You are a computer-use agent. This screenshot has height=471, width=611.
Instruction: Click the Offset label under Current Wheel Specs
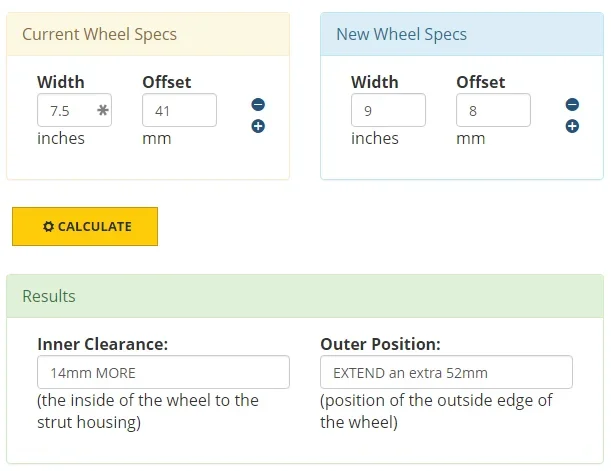(167, 82)
